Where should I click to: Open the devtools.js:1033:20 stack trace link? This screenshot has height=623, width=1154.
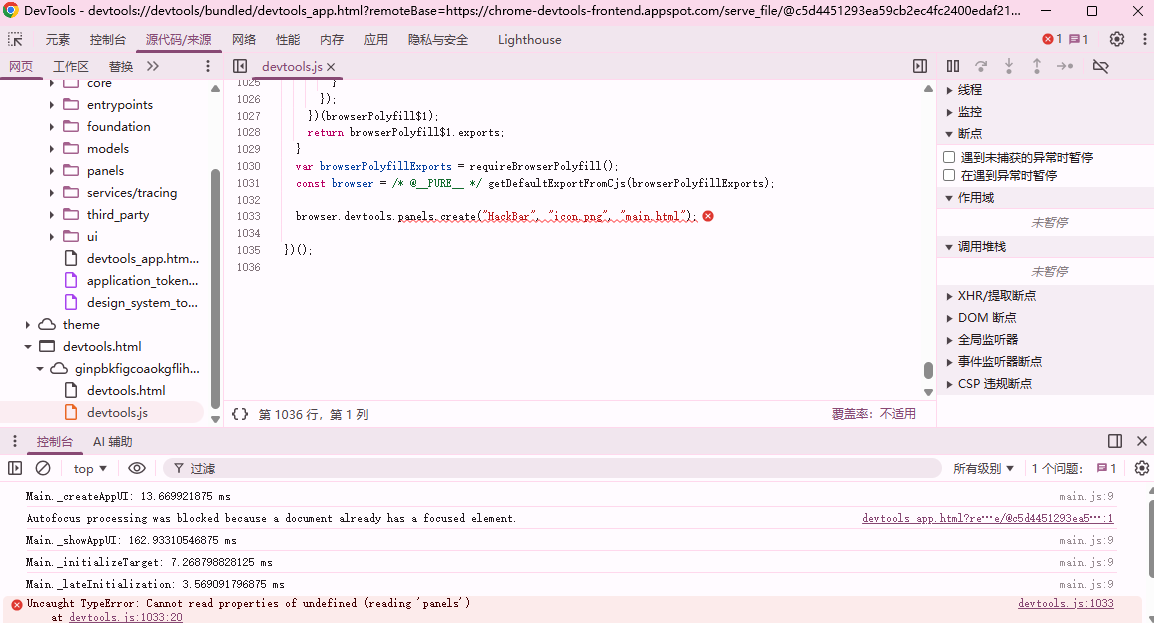tap(126, 617)
